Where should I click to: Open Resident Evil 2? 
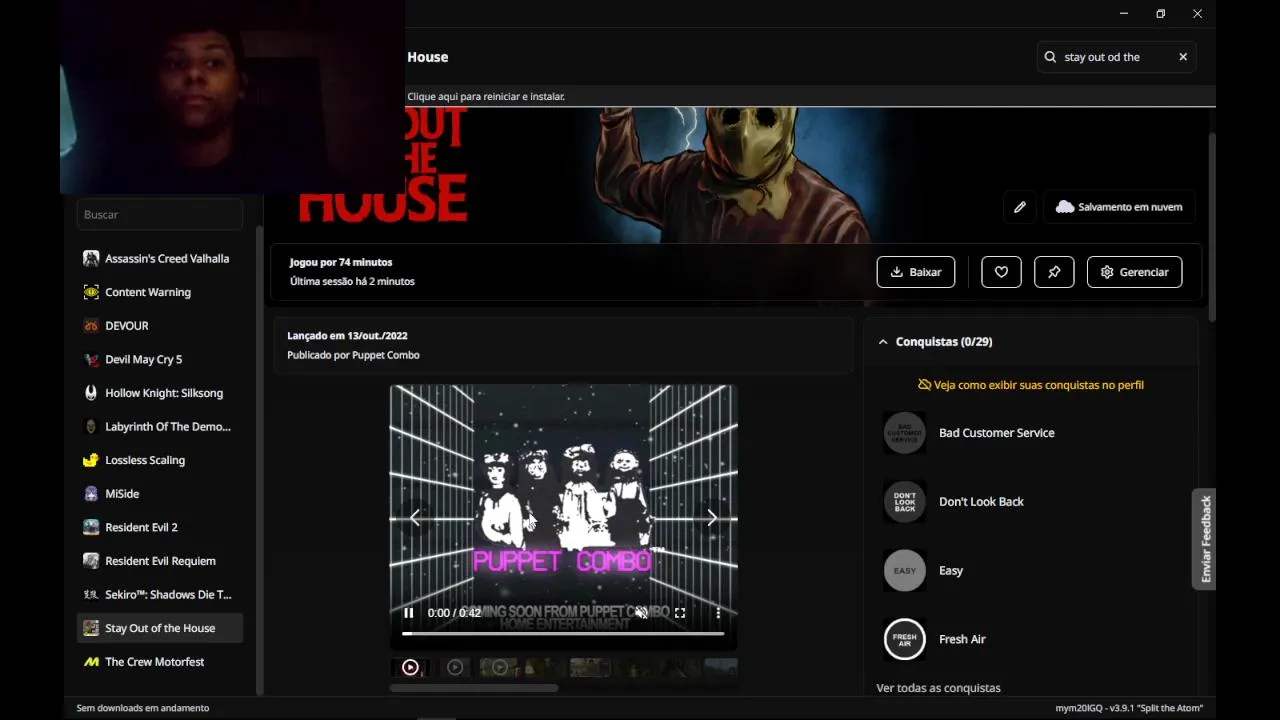pos(160,527)
